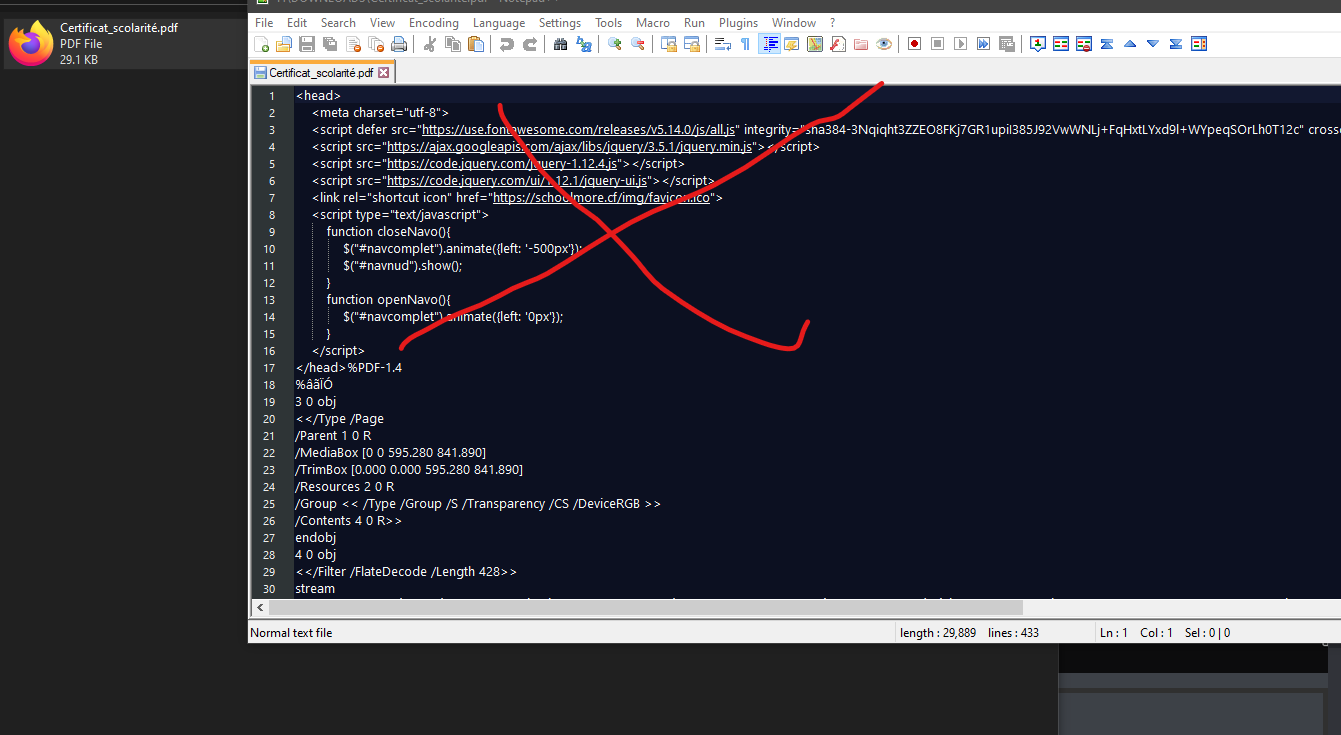Undo the last edit

point(507,43)
